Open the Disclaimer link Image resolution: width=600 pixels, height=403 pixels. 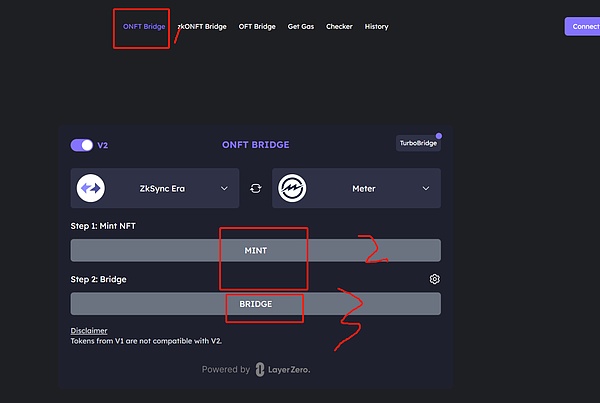pyautogui.click(x=89, y=330)
